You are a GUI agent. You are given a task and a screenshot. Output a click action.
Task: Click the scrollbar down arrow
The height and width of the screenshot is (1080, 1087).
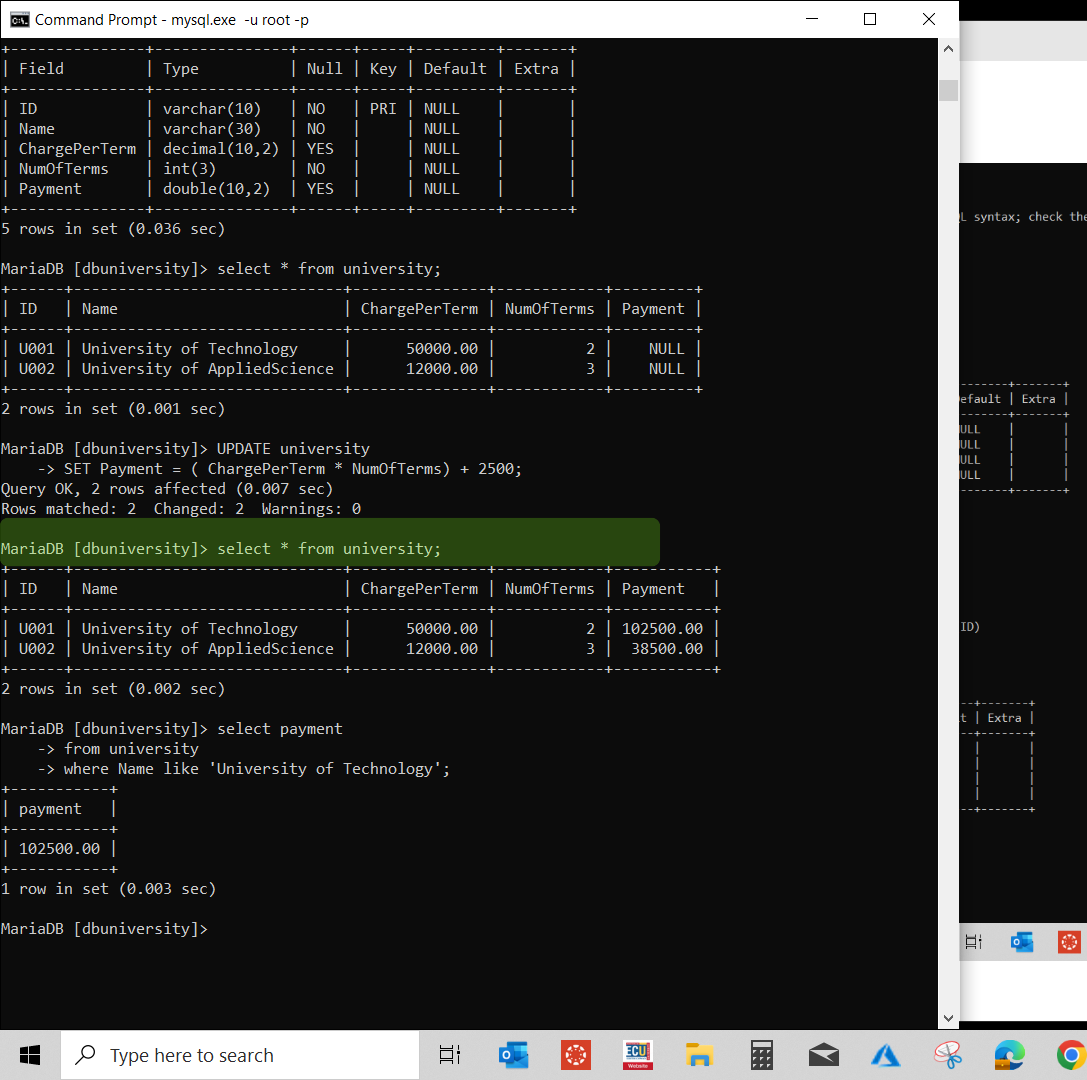tap(947, 1017)
